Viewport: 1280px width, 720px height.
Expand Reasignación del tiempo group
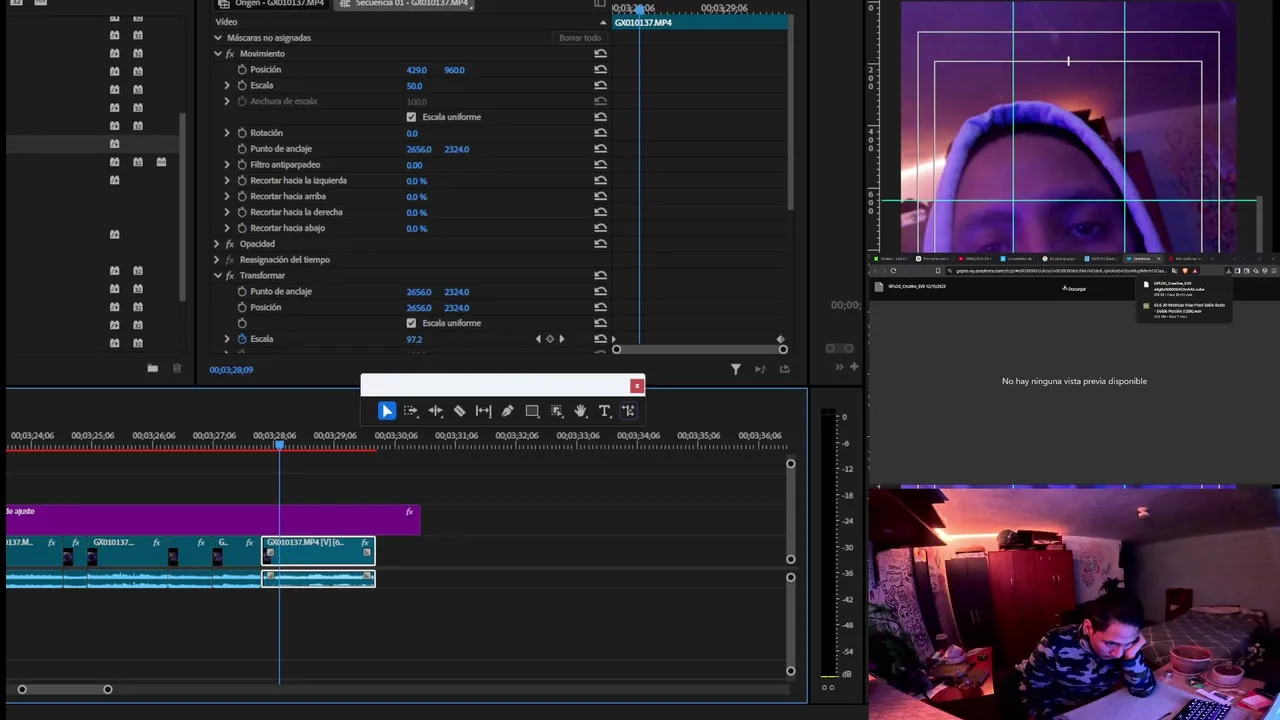click(217, 260)
